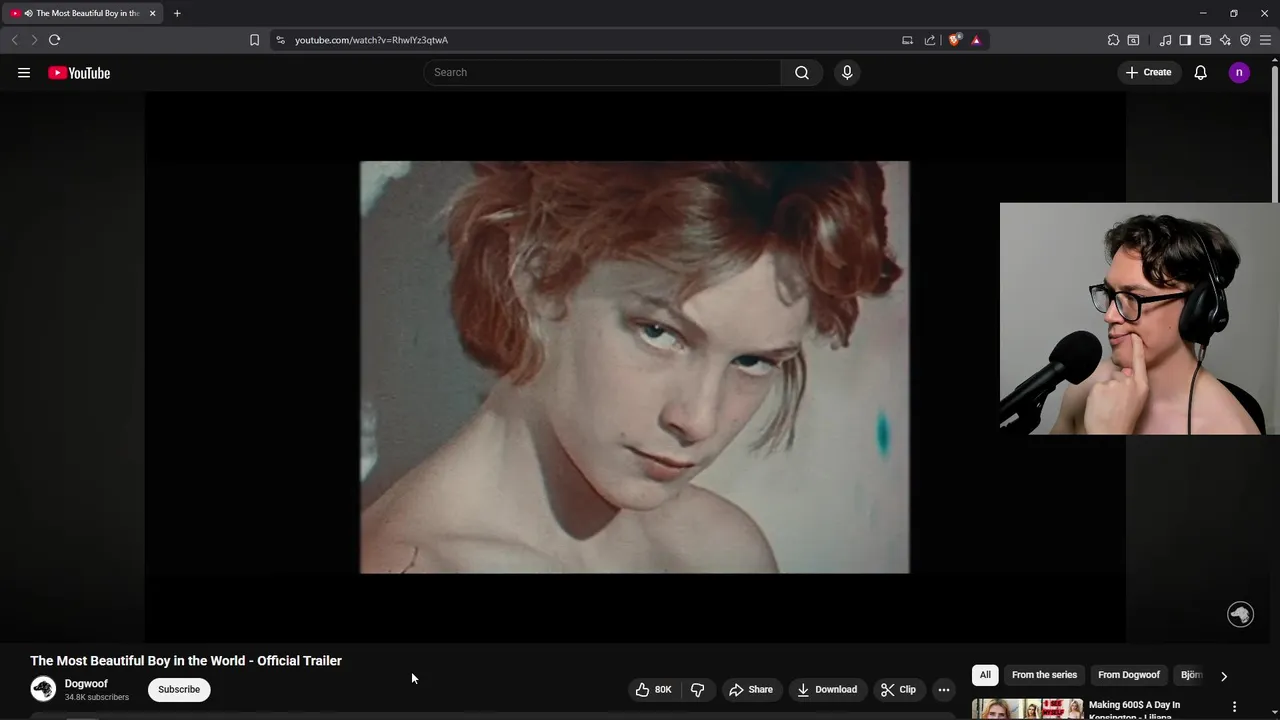The image size is (1280, 720).
Task: Open the more actions ellipsis menu
Action: point(944,689)
